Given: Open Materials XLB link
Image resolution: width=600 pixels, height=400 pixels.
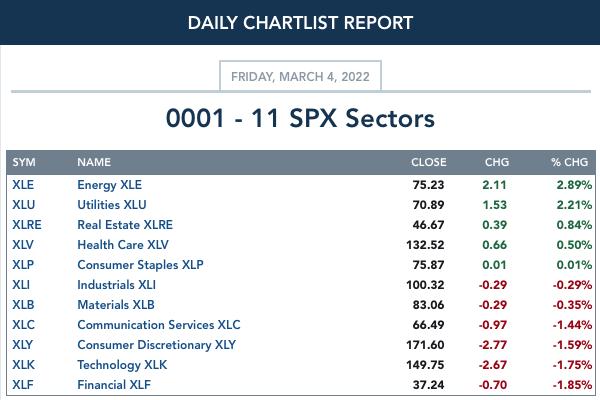Looking at the screenshot, I should [x=116, y=305].
